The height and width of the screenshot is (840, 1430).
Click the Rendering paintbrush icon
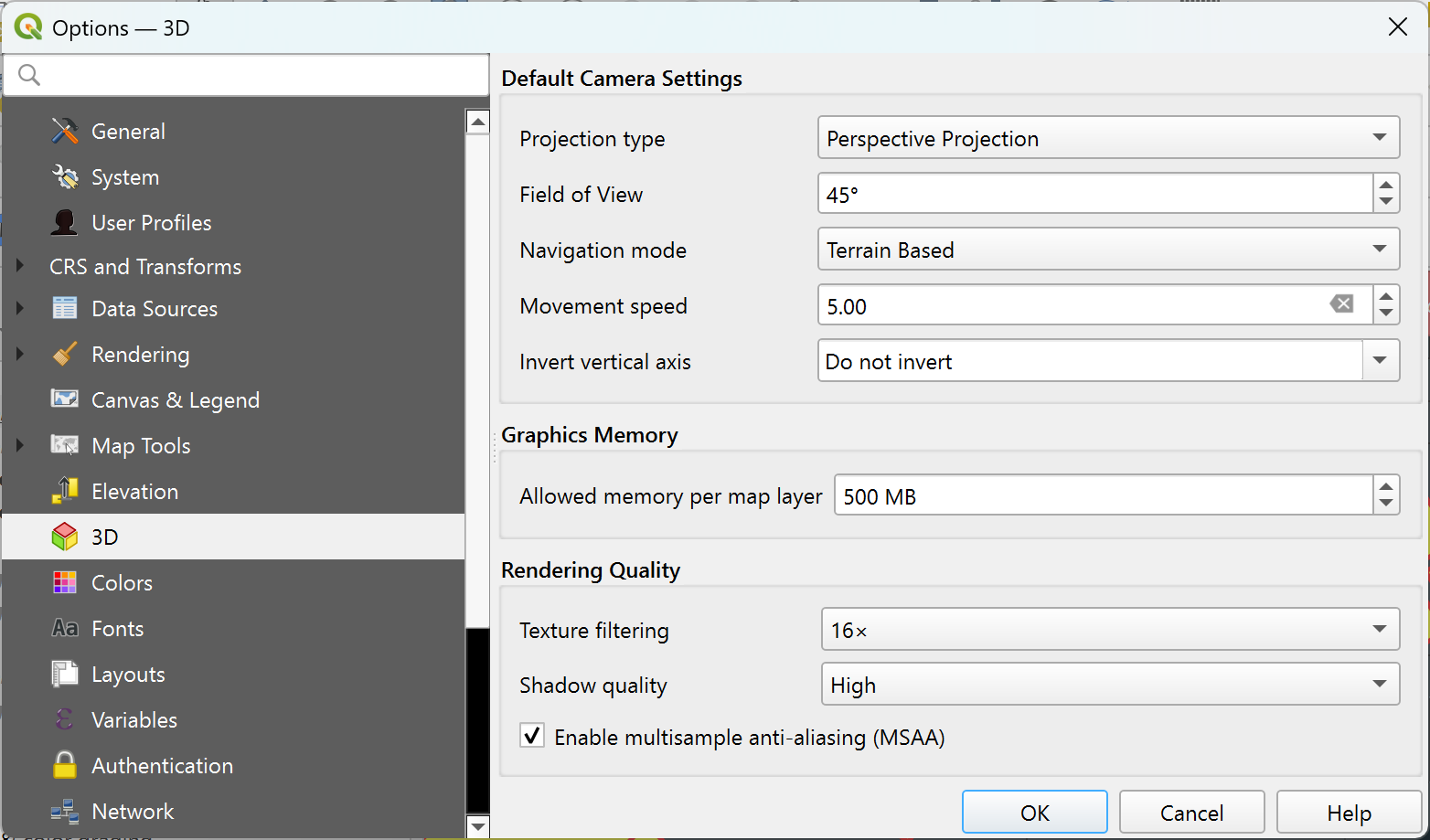(x=65, y=354)
